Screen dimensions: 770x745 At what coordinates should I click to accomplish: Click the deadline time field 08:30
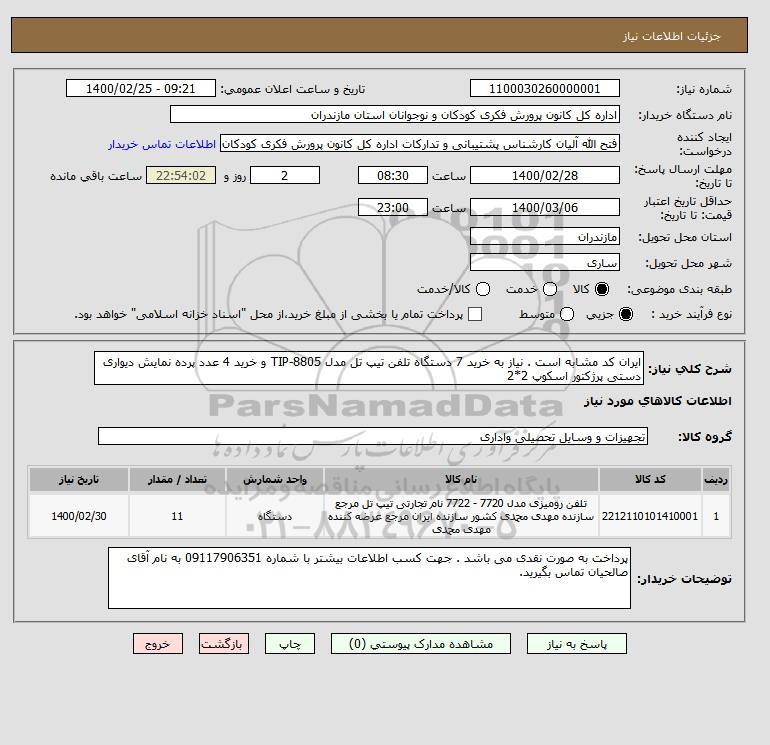click(x=393, y=175)
